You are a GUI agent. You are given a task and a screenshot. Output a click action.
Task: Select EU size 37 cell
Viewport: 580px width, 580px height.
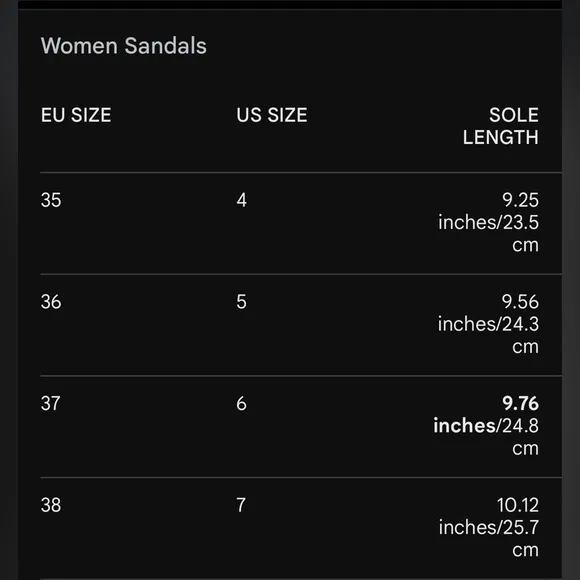[x=51, y=404]
